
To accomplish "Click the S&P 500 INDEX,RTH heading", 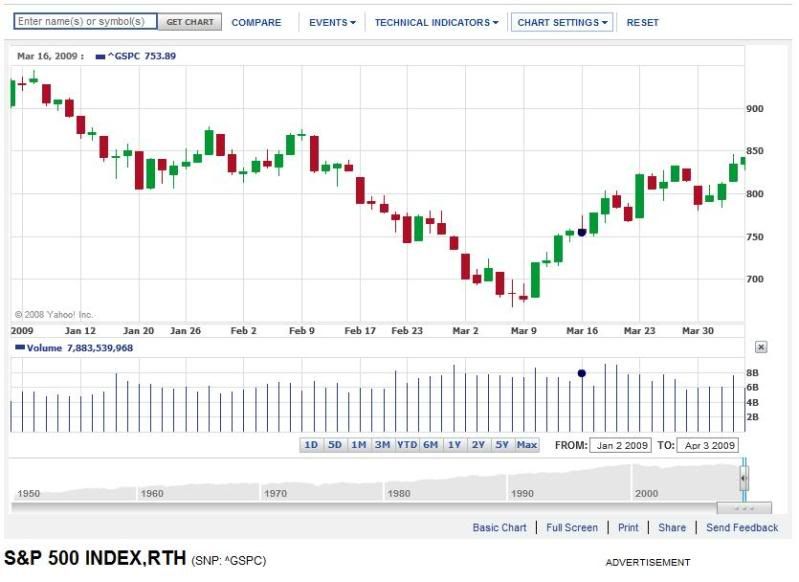I will click(95, 558).
